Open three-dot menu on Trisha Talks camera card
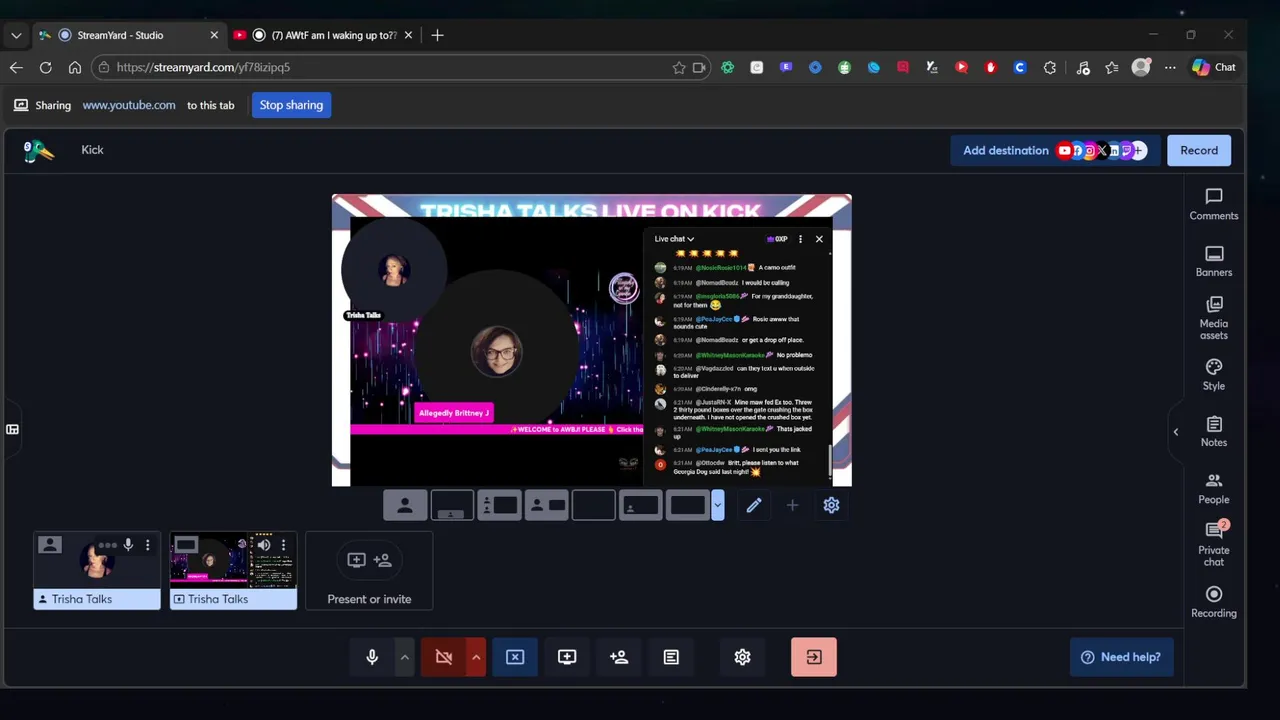 coord(147,545)
